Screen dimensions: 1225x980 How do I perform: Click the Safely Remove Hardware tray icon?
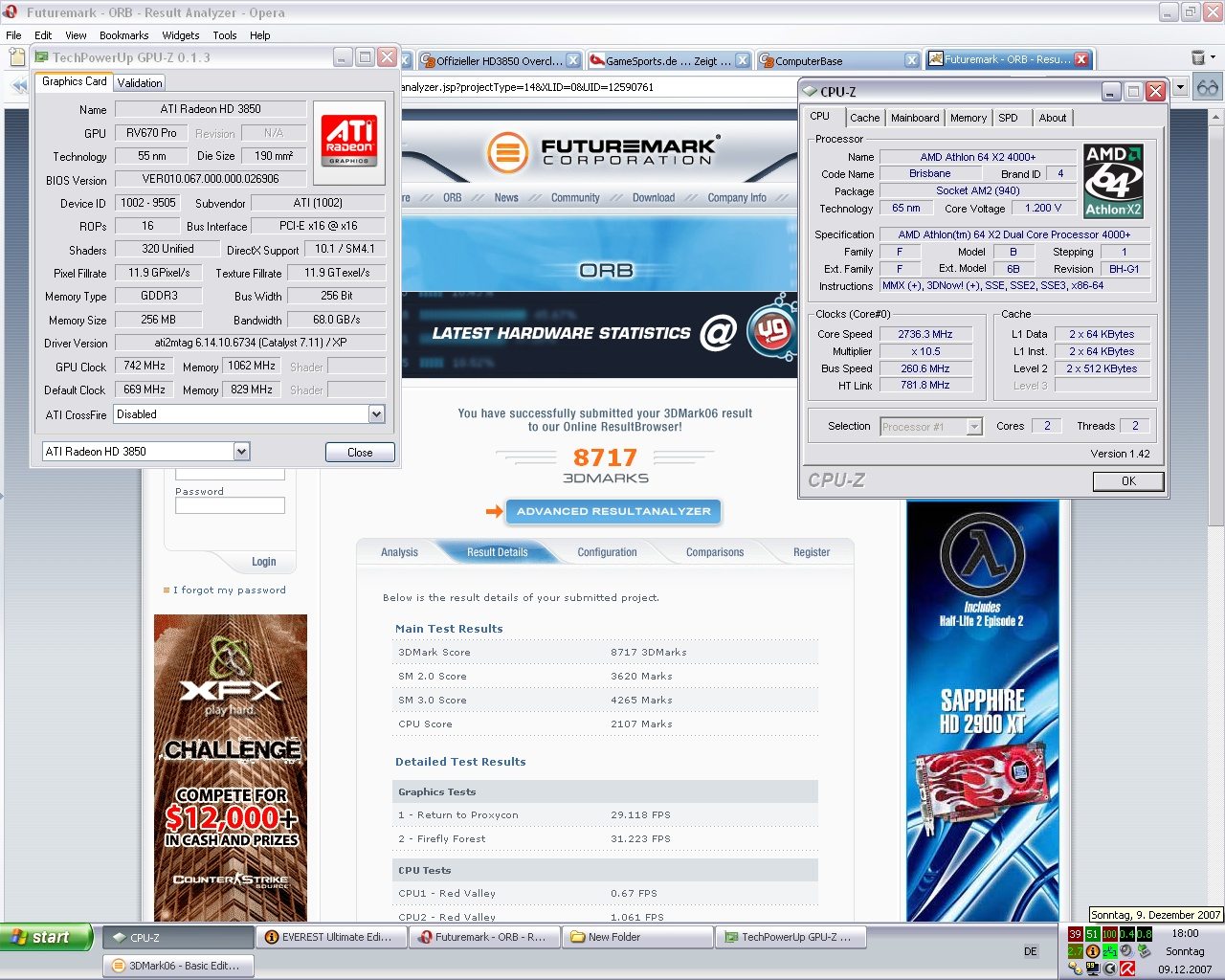[x=1144, y=951]
